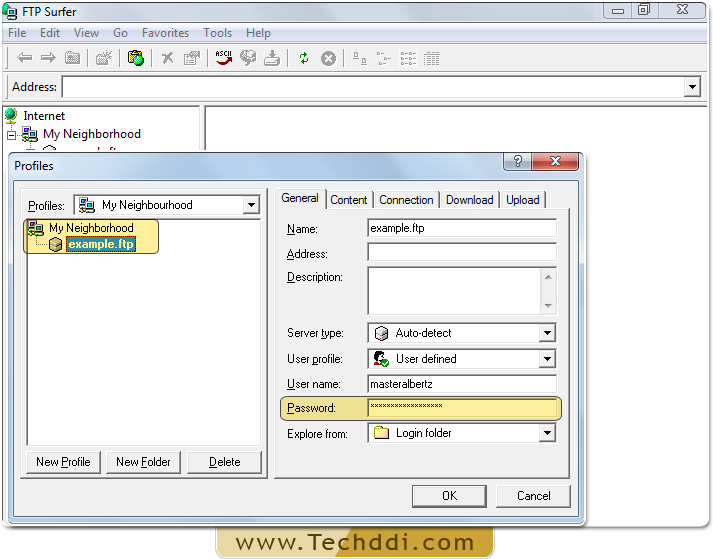Open the Favorites menu
Viewport: 713px width, 559px height.
(165, 33)
